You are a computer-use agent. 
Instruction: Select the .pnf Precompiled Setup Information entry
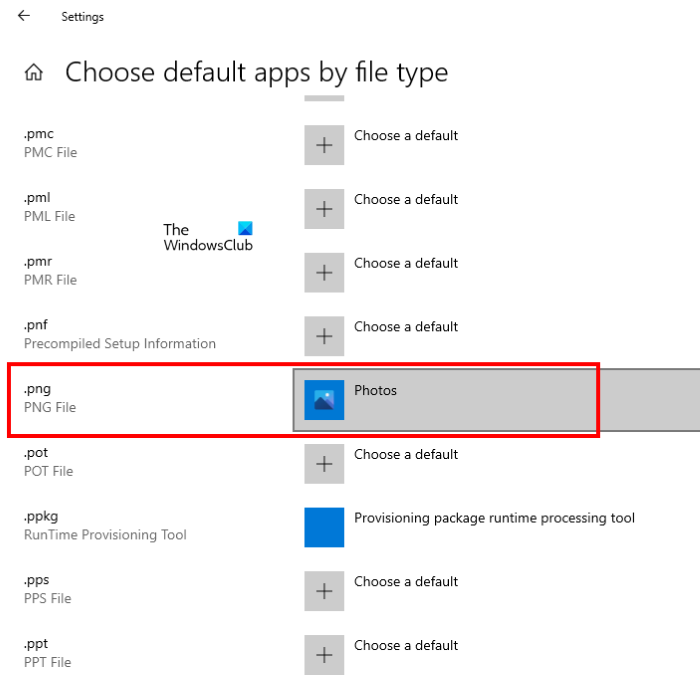[x=119, y=335]
